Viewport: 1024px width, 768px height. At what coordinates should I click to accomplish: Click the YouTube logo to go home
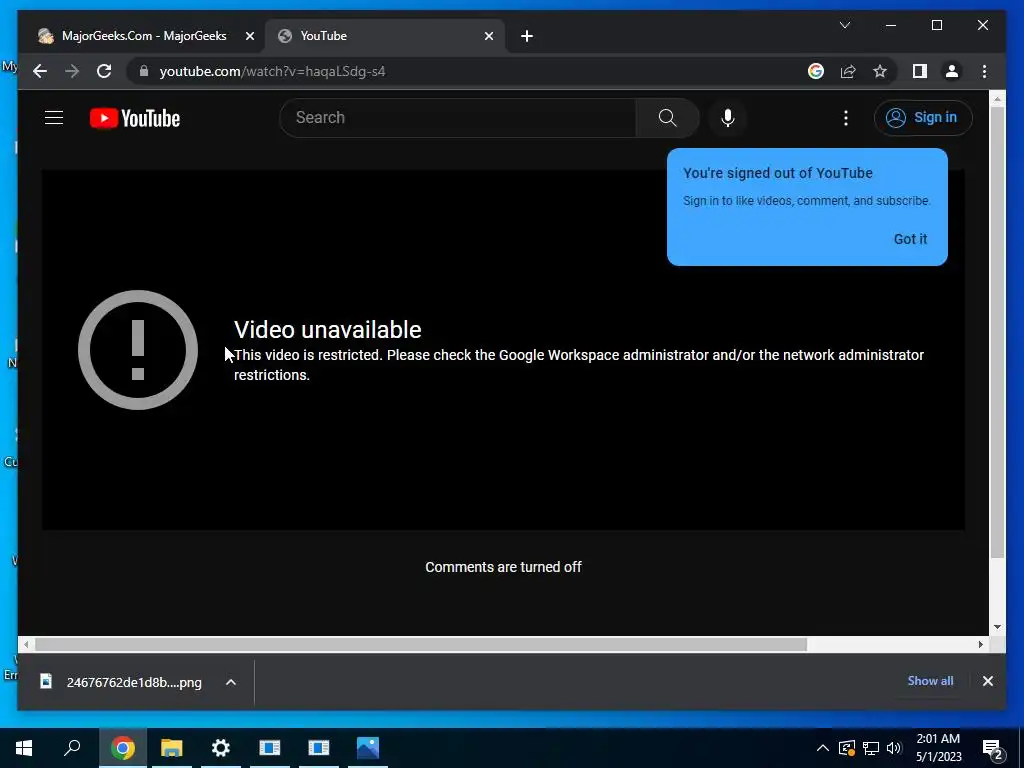(135, 118)
